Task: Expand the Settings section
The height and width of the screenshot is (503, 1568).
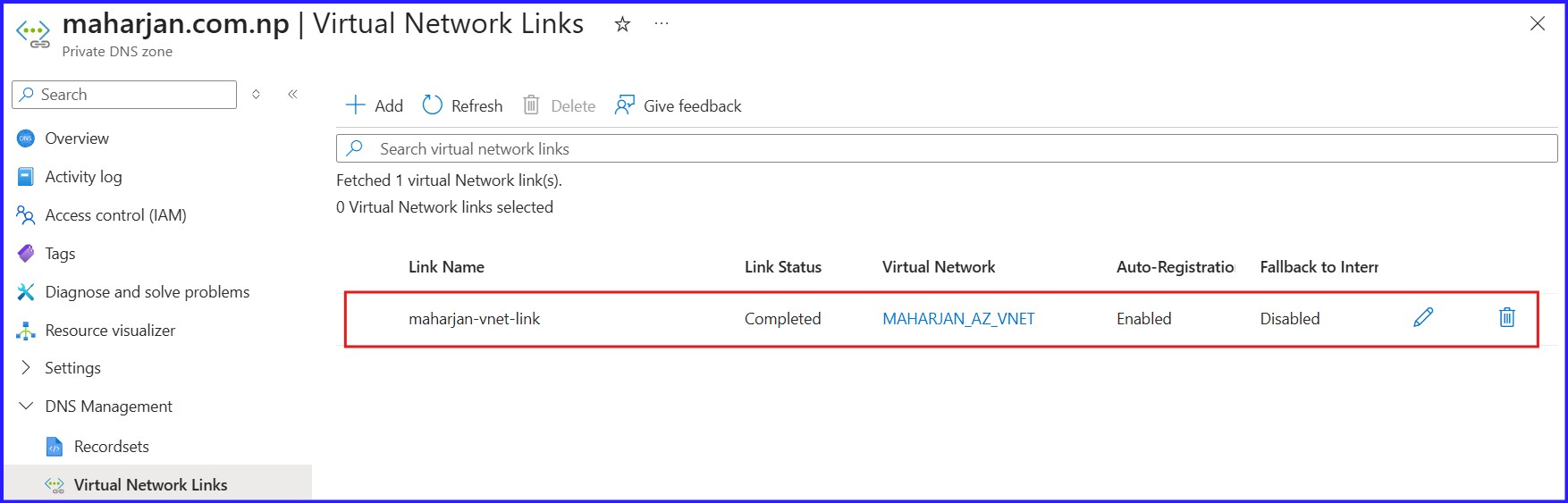Action: click(72, 368)
